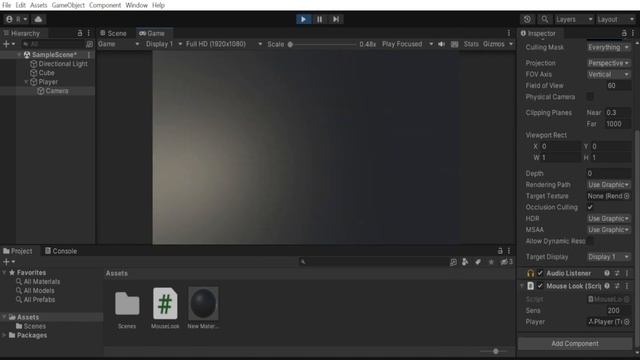The width and height of the screenshot is (640, 360).
Task: Open the Layers dropdown
Action: coord(573,19)
